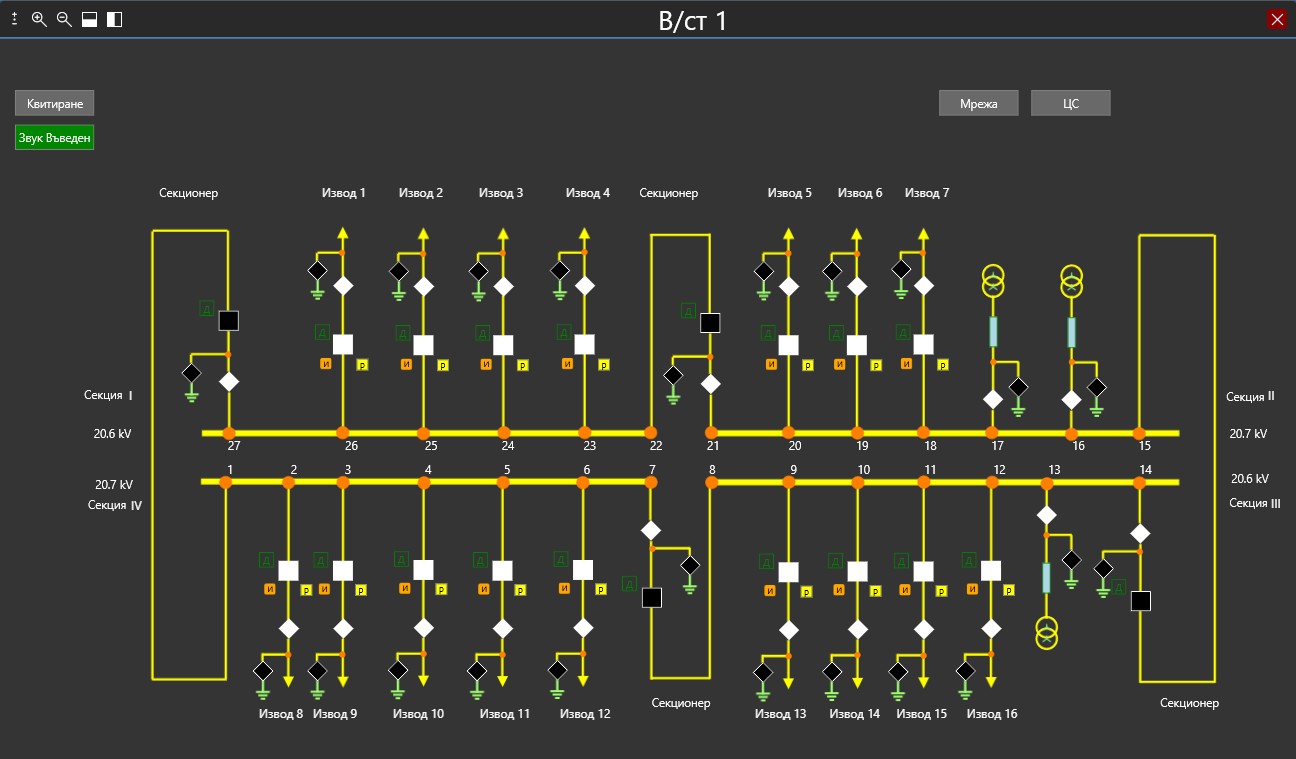
Task: Toggle the orange И indicator on Извод 3
Action: point(486,364)
